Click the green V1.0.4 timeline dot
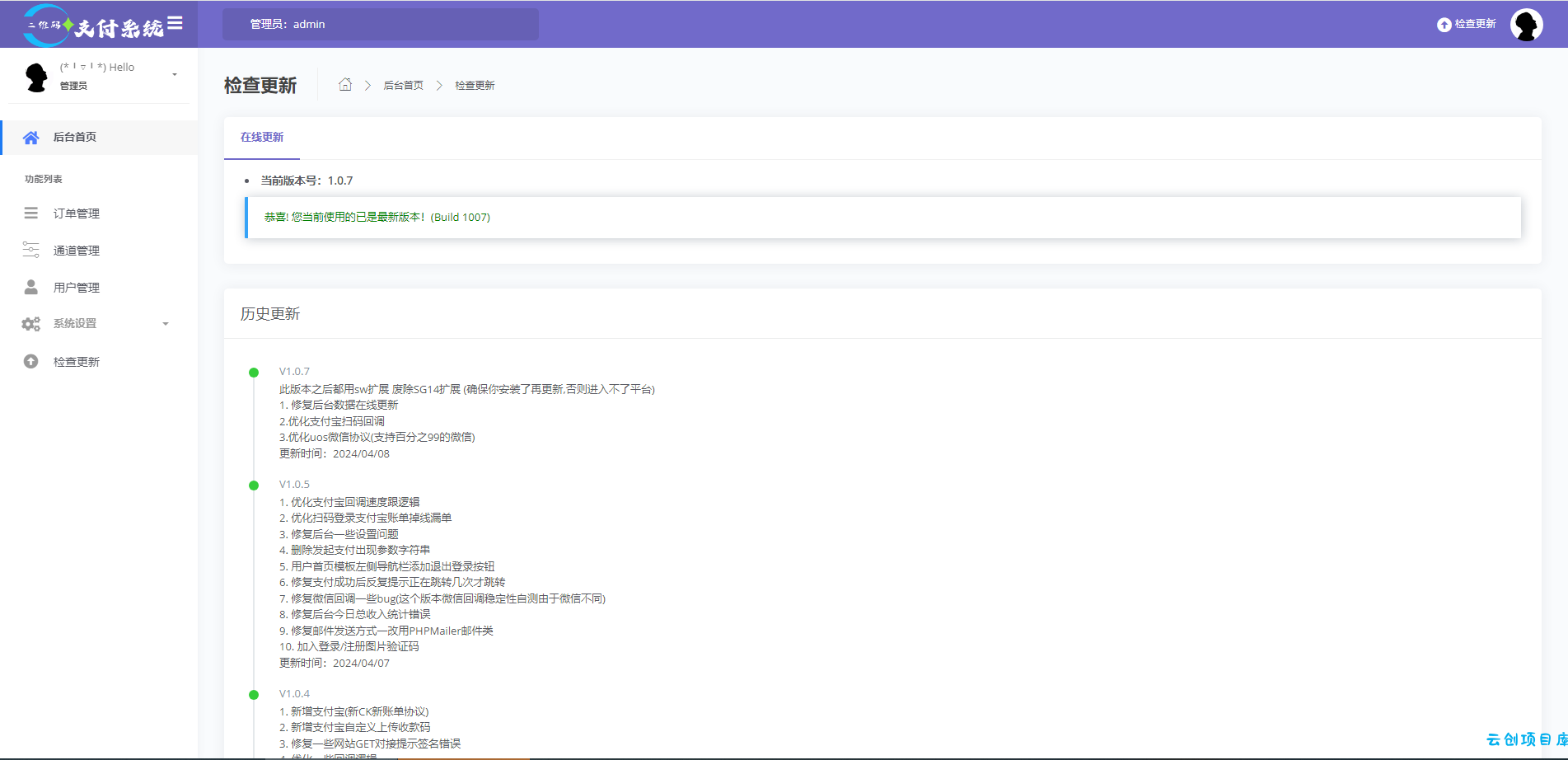 pos(254,695)
